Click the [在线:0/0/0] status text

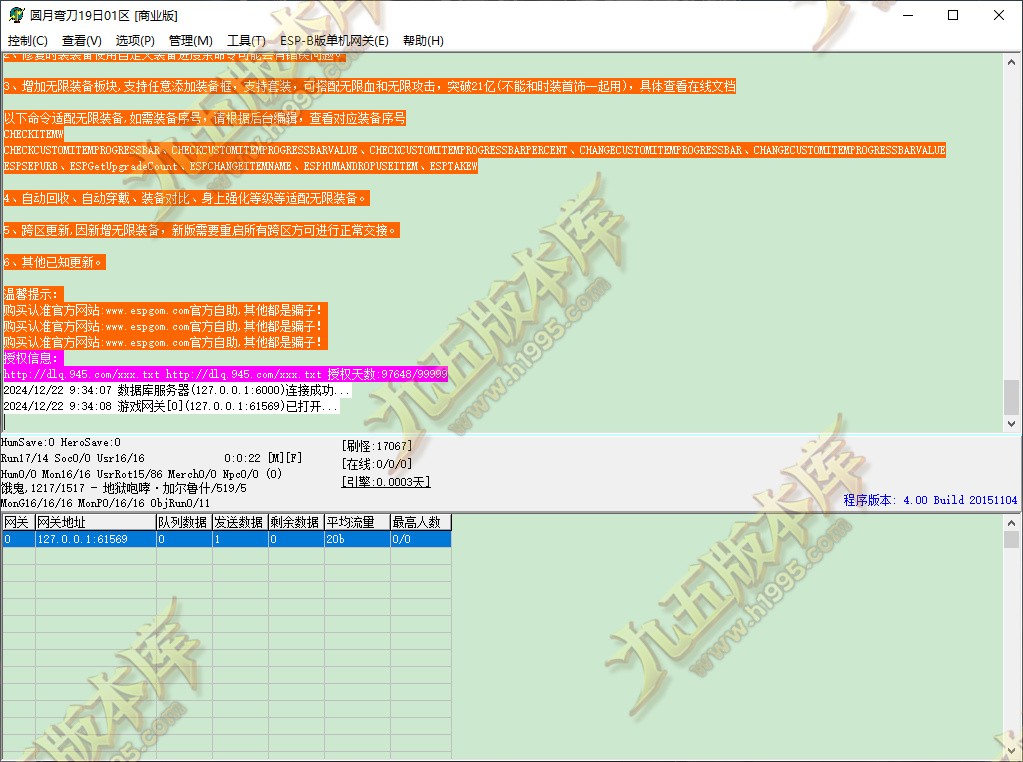point(376,464)
